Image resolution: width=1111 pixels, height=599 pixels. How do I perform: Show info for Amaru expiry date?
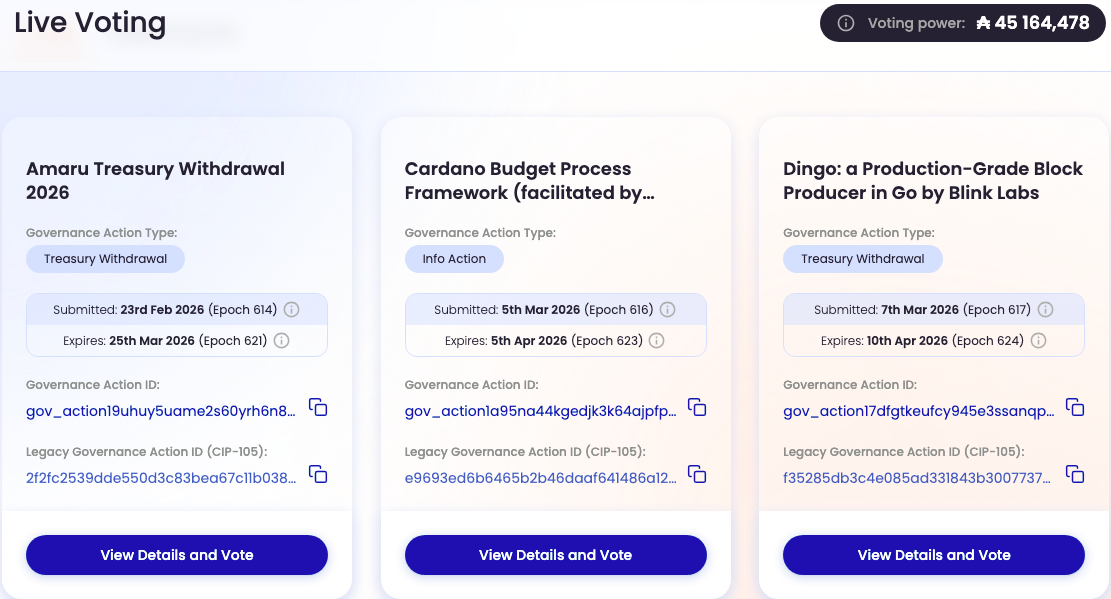tap(281, 341)
